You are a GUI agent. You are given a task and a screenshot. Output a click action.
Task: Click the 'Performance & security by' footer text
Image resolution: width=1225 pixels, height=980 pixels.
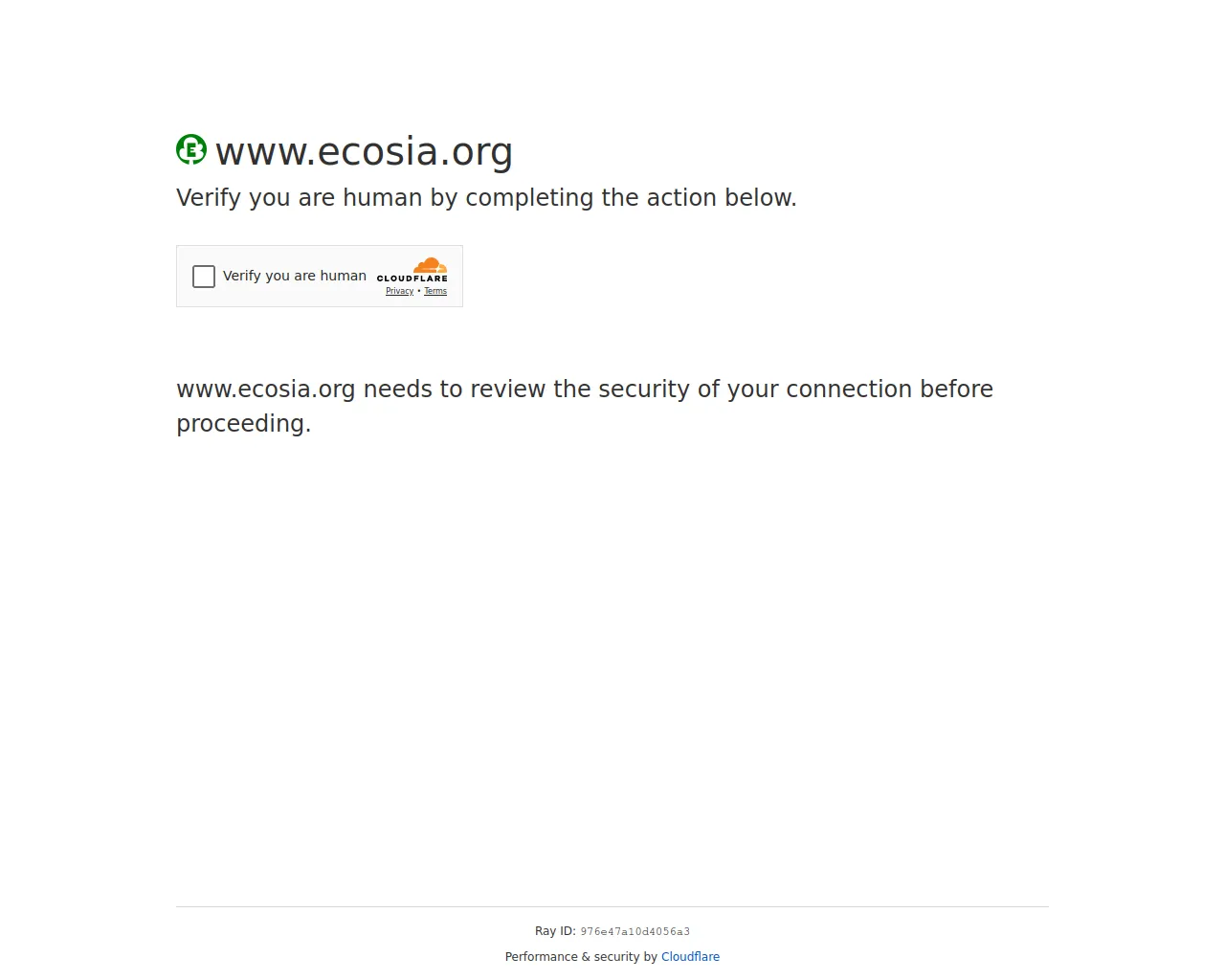coord(581,957)
